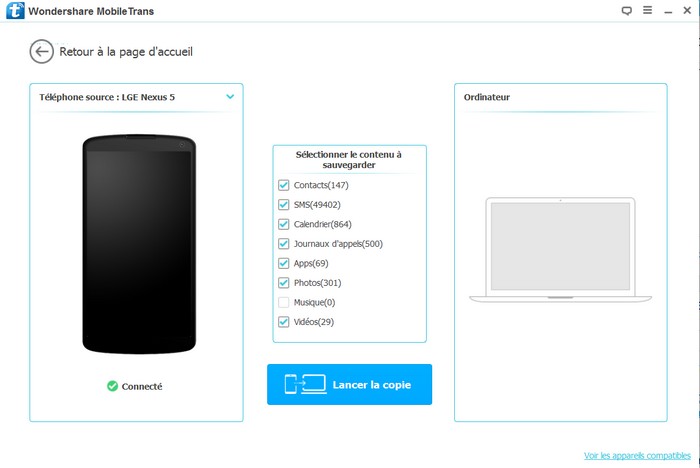Open the hamburger menu icon
700x468 pixels.
(647, 10)
